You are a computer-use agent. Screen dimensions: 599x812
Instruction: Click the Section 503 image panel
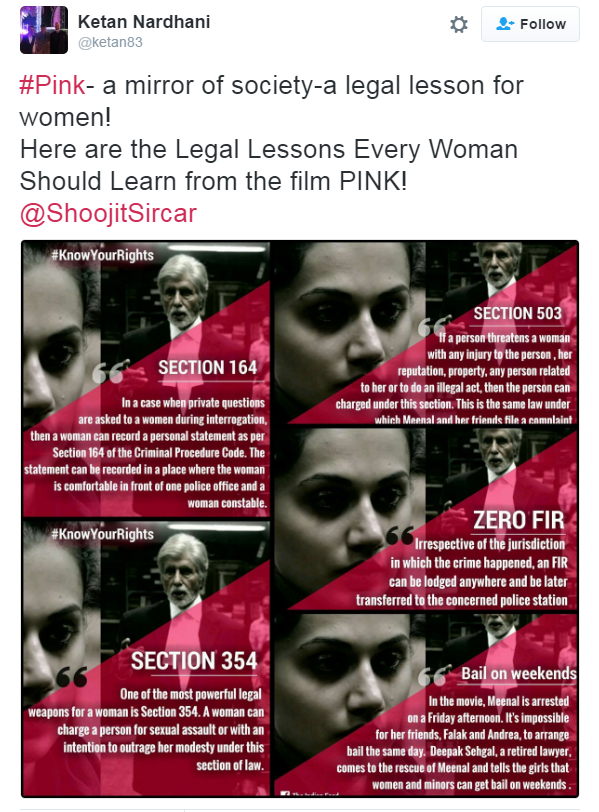(426, 333)
